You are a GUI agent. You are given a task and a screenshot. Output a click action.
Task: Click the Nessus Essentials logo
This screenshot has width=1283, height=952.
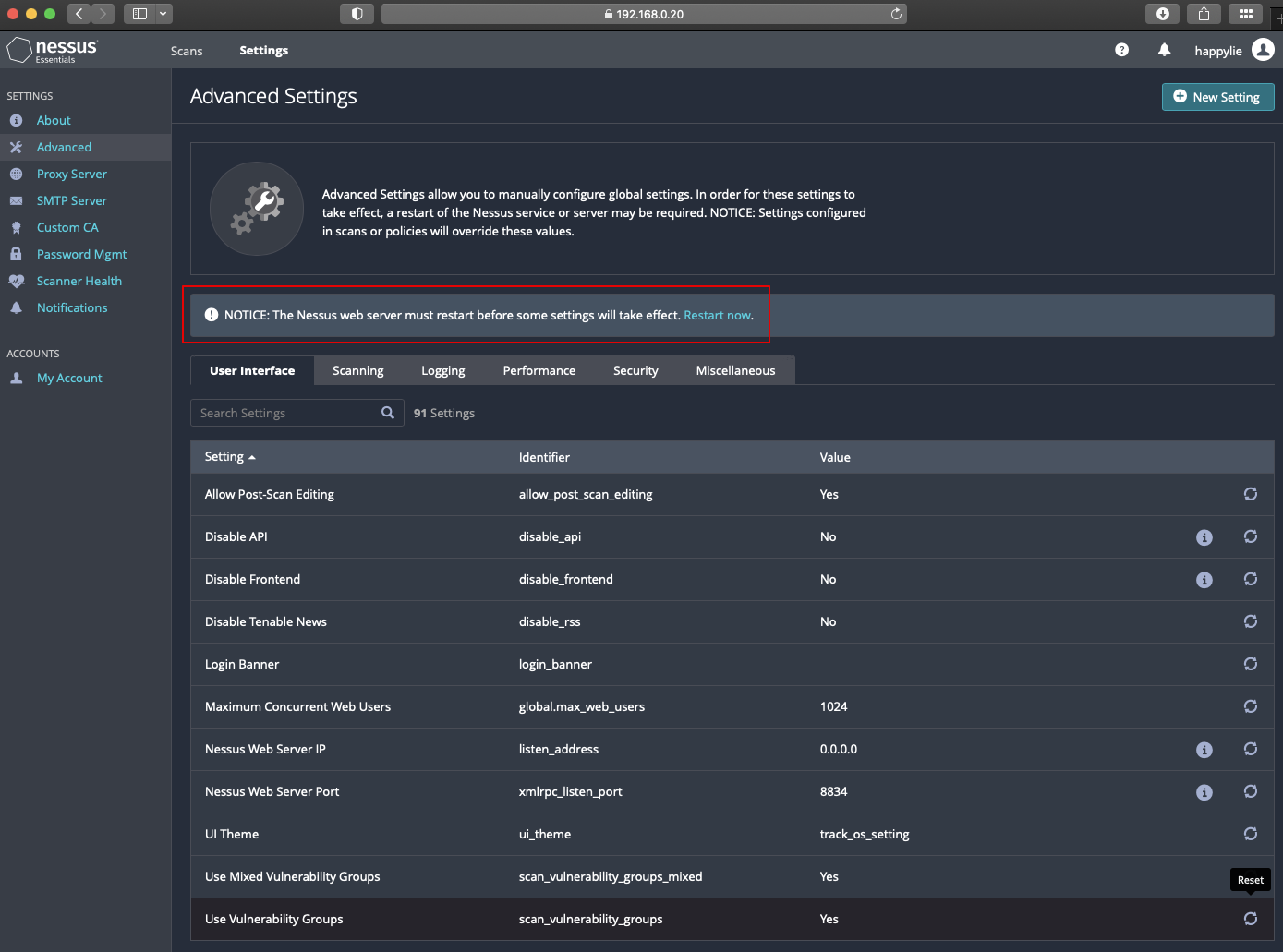coord(53,51)
